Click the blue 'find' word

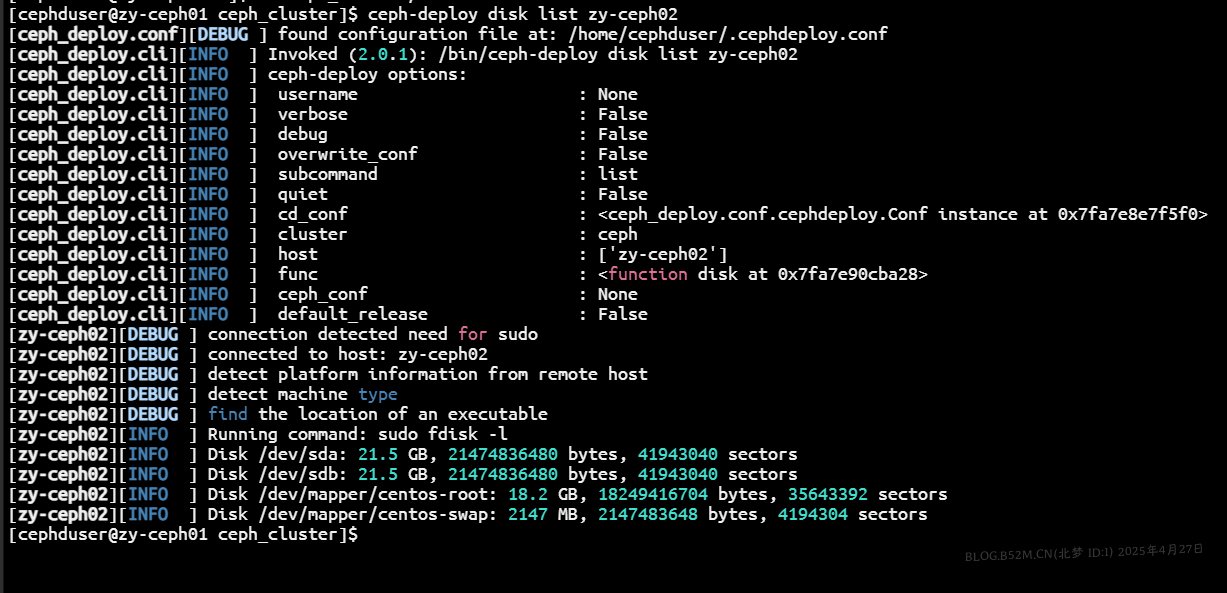pyautogui.click(x=227, y=414)
